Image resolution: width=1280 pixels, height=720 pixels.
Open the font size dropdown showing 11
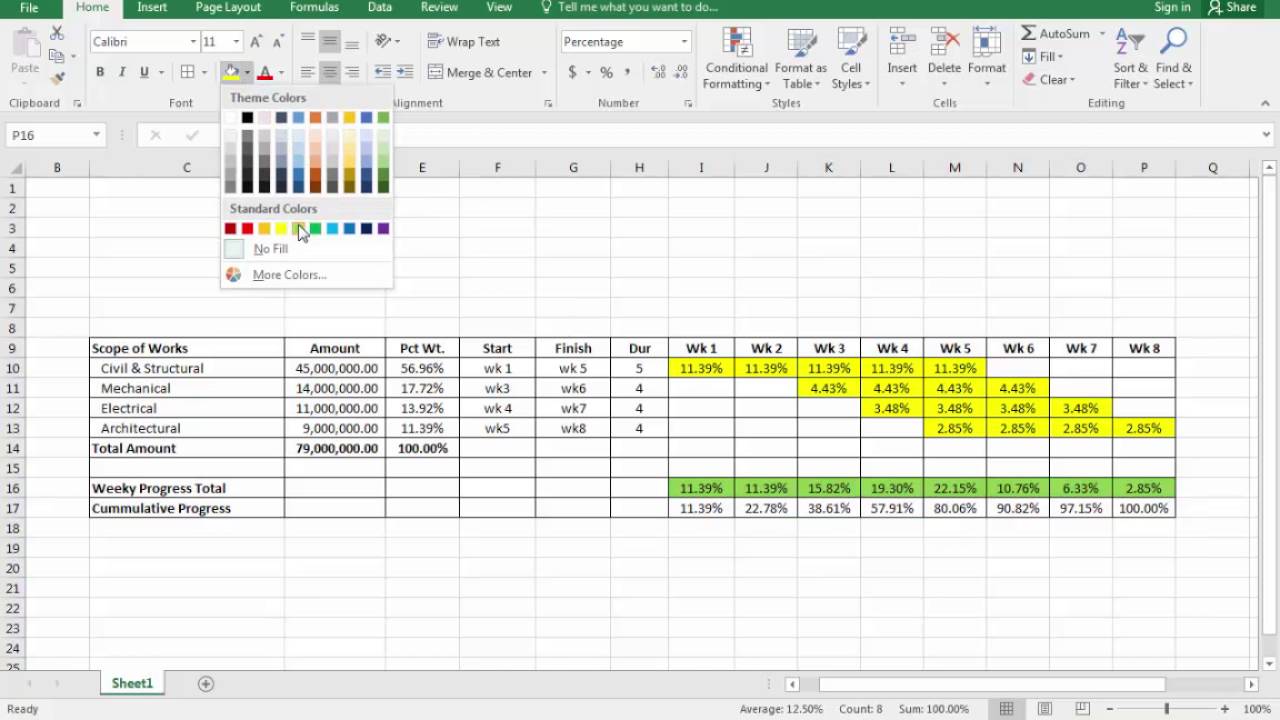236,42
